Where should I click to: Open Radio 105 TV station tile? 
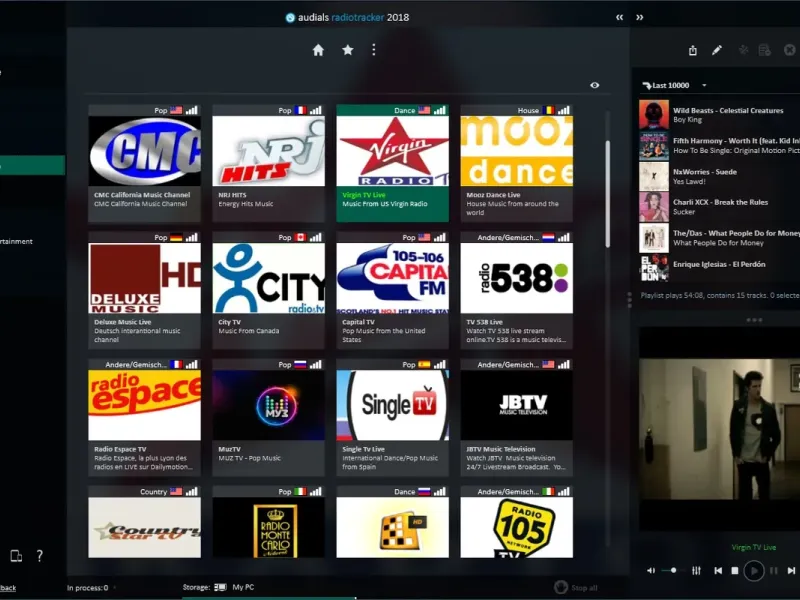point(516,522)
